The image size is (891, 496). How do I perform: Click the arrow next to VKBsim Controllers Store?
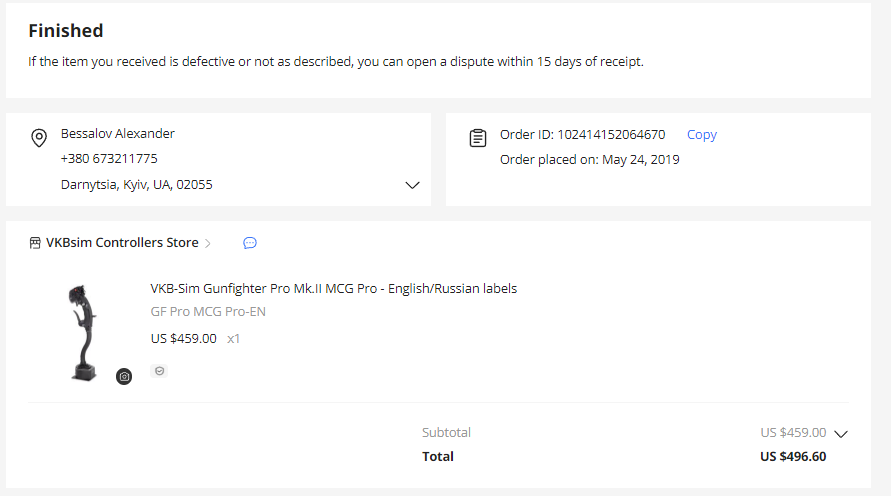tap(208, 243)
